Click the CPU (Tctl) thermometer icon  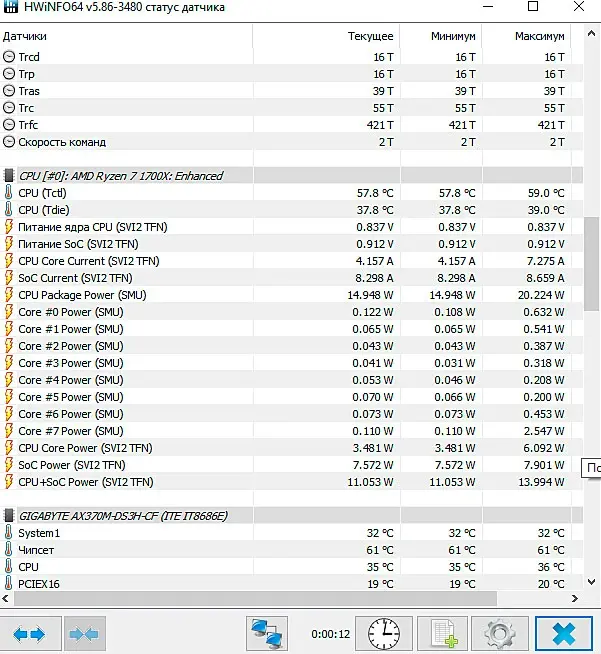[9, 193]
